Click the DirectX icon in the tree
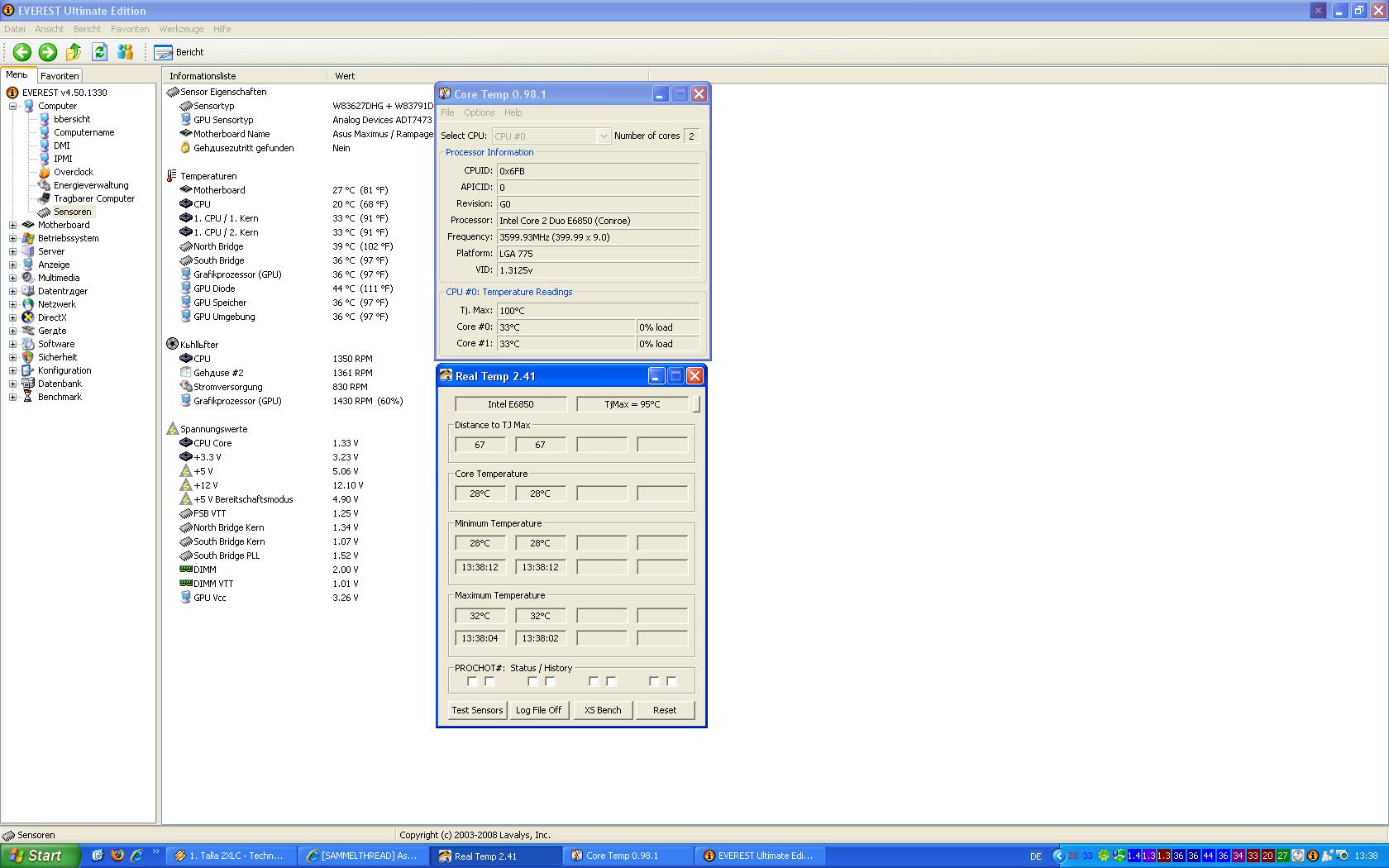The width and height of the screenshot is (1389, 868). [28, 317]
